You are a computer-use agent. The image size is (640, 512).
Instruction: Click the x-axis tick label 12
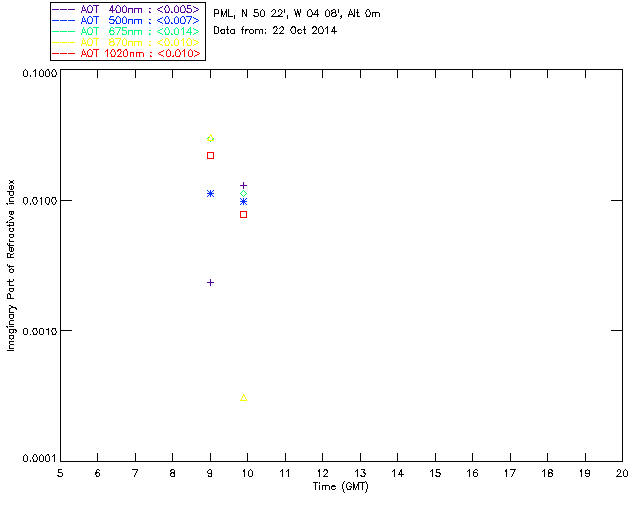[x=322, y=473]
